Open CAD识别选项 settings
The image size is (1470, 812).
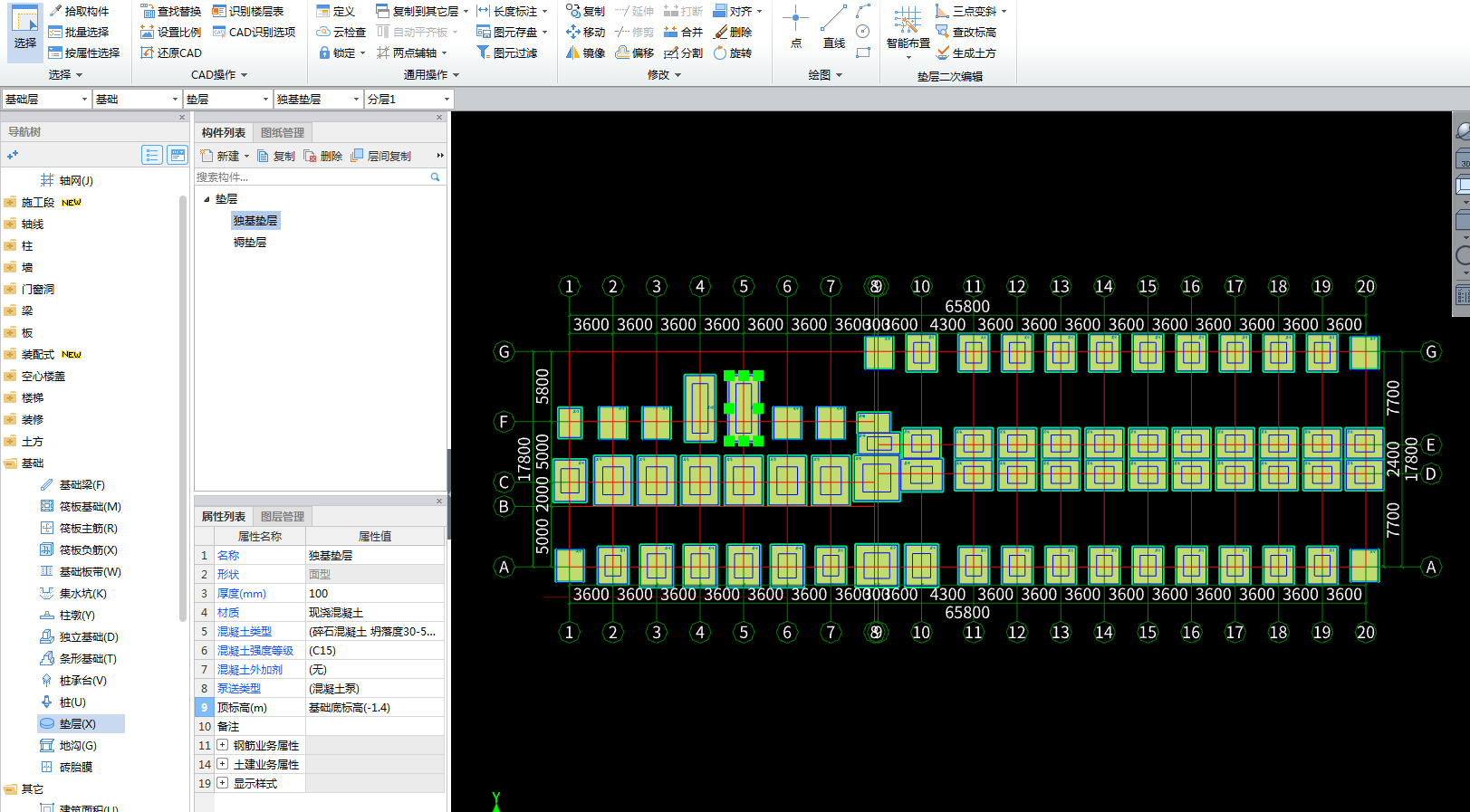click(254, 32)
